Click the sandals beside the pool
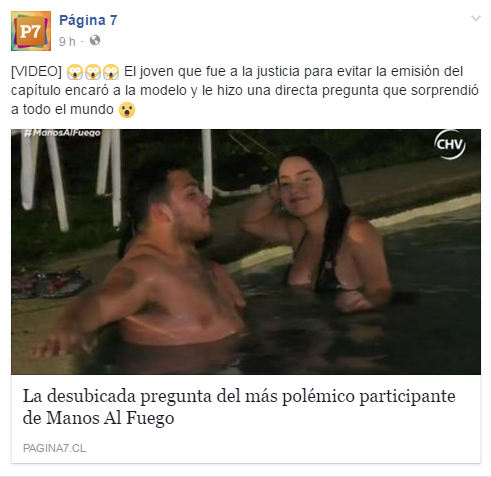This screenshot has width=491, height=477. click(x=50, y=283)
